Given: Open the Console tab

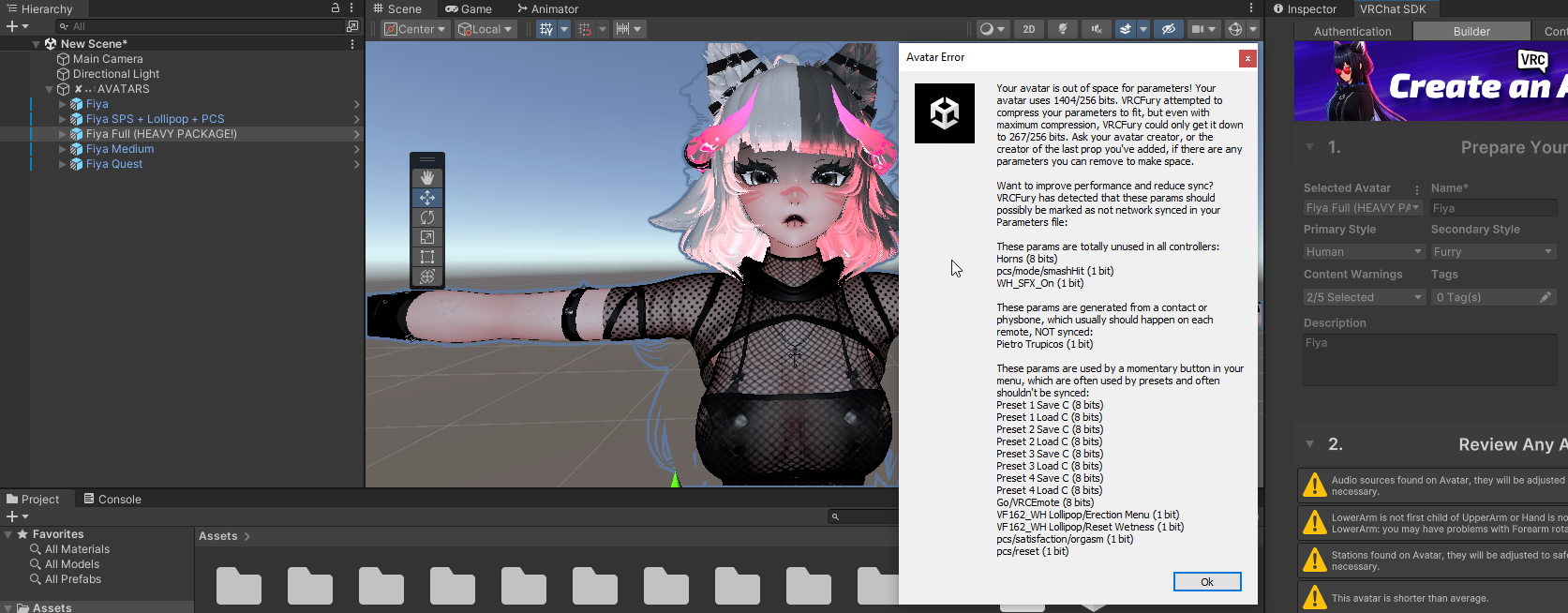Looking at the screenshot, I should 112,499.
